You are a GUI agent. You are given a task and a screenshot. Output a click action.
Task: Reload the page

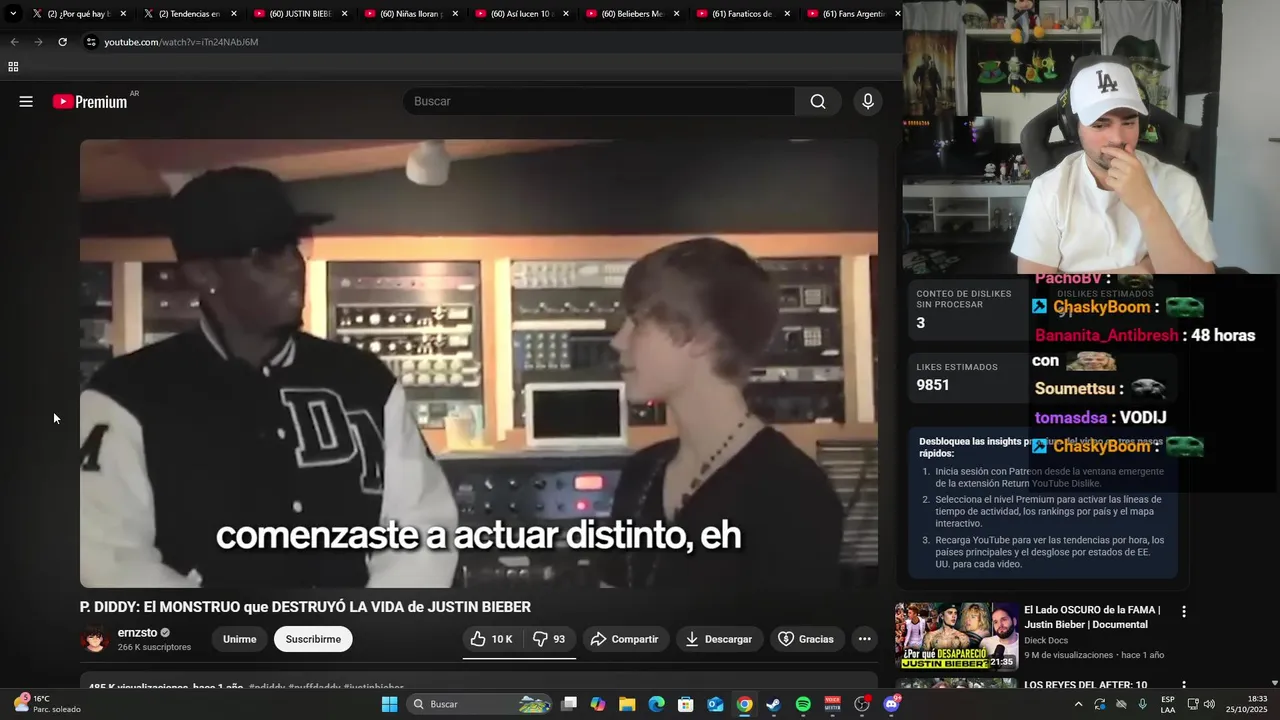click(62, 42)
